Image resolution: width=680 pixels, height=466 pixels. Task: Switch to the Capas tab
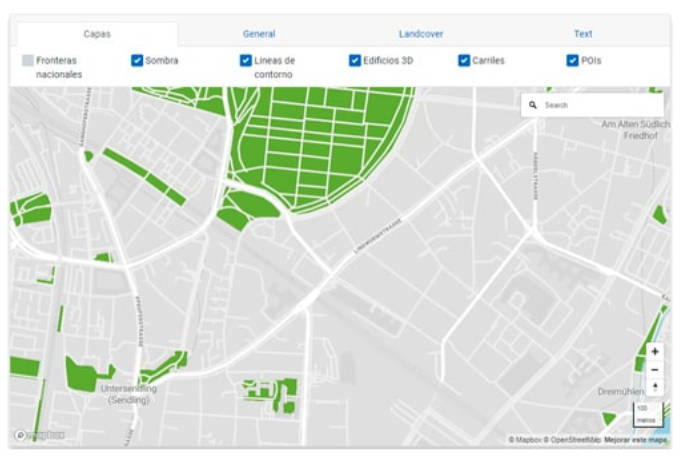pos(97,34)
